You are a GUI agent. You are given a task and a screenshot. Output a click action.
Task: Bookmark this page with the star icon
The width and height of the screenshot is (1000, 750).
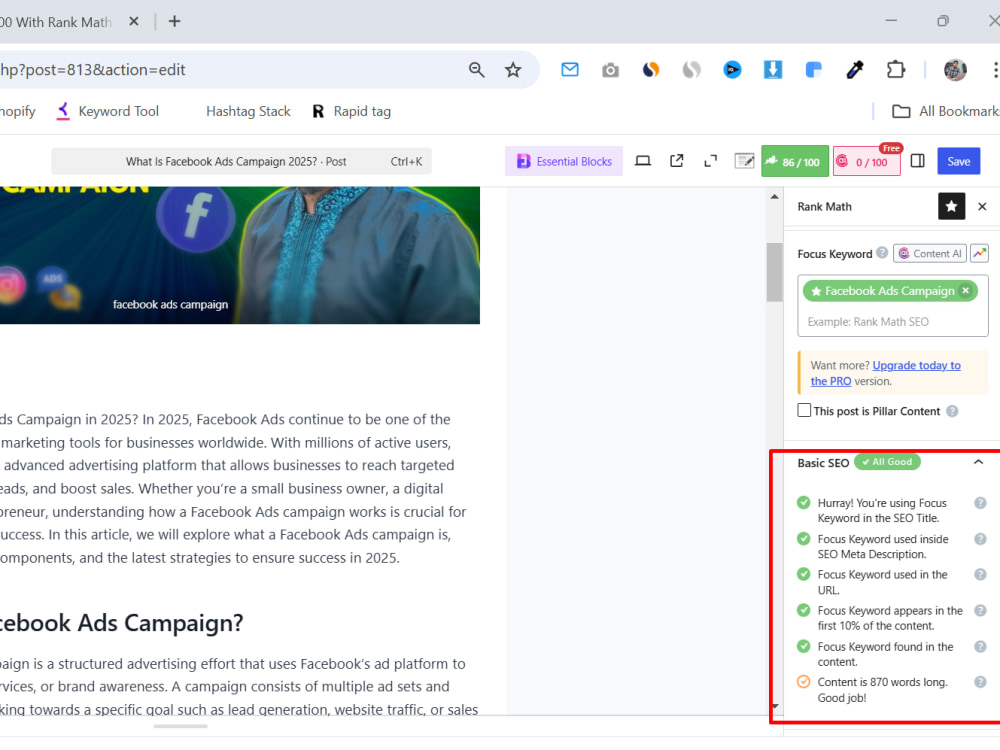pyautogui.click(x=513, y=70)
